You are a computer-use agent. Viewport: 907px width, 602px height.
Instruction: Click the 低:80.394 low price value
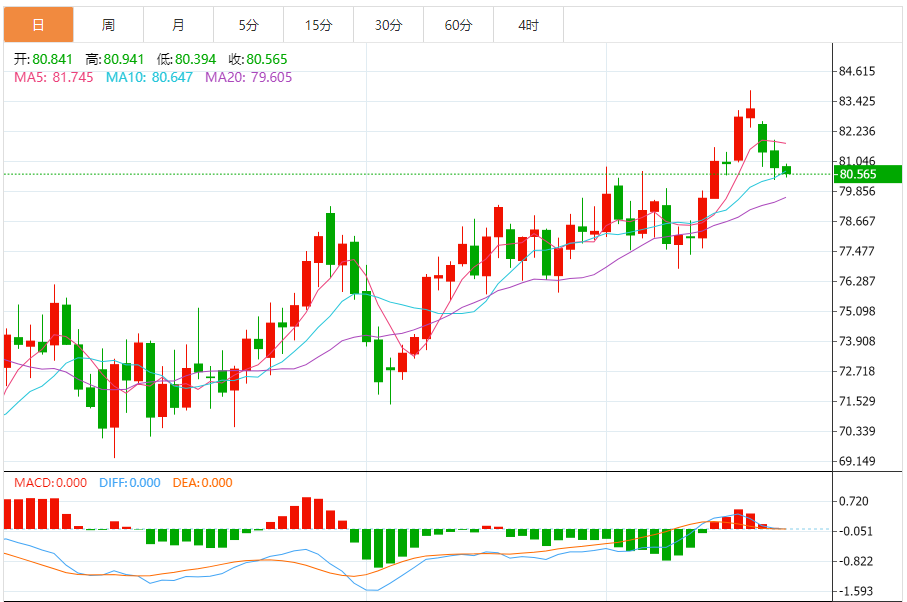tap(186, 59)
